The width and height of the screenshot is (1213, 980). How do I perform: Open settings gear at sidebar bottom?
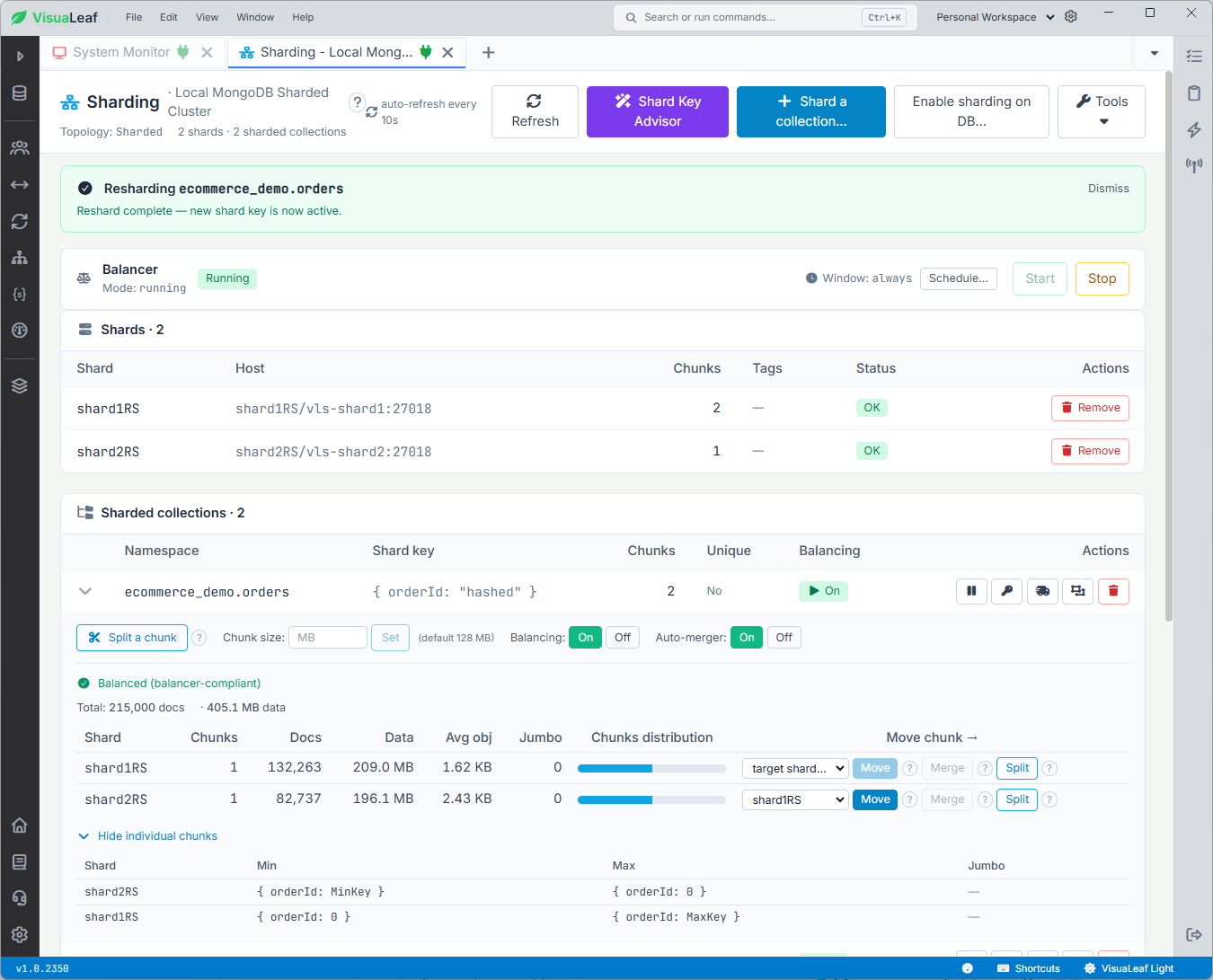click(20, 935)
